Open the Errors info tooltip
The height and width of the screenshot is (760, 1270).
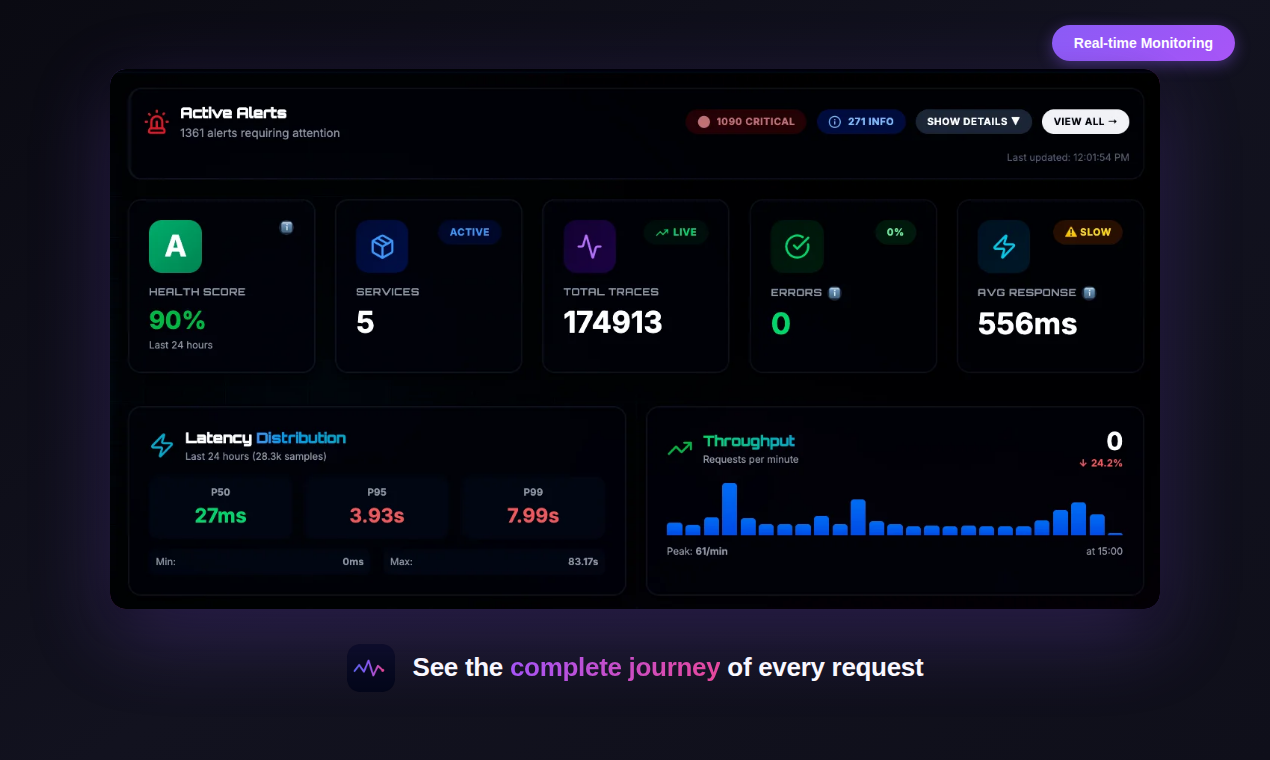pos(836,292)
